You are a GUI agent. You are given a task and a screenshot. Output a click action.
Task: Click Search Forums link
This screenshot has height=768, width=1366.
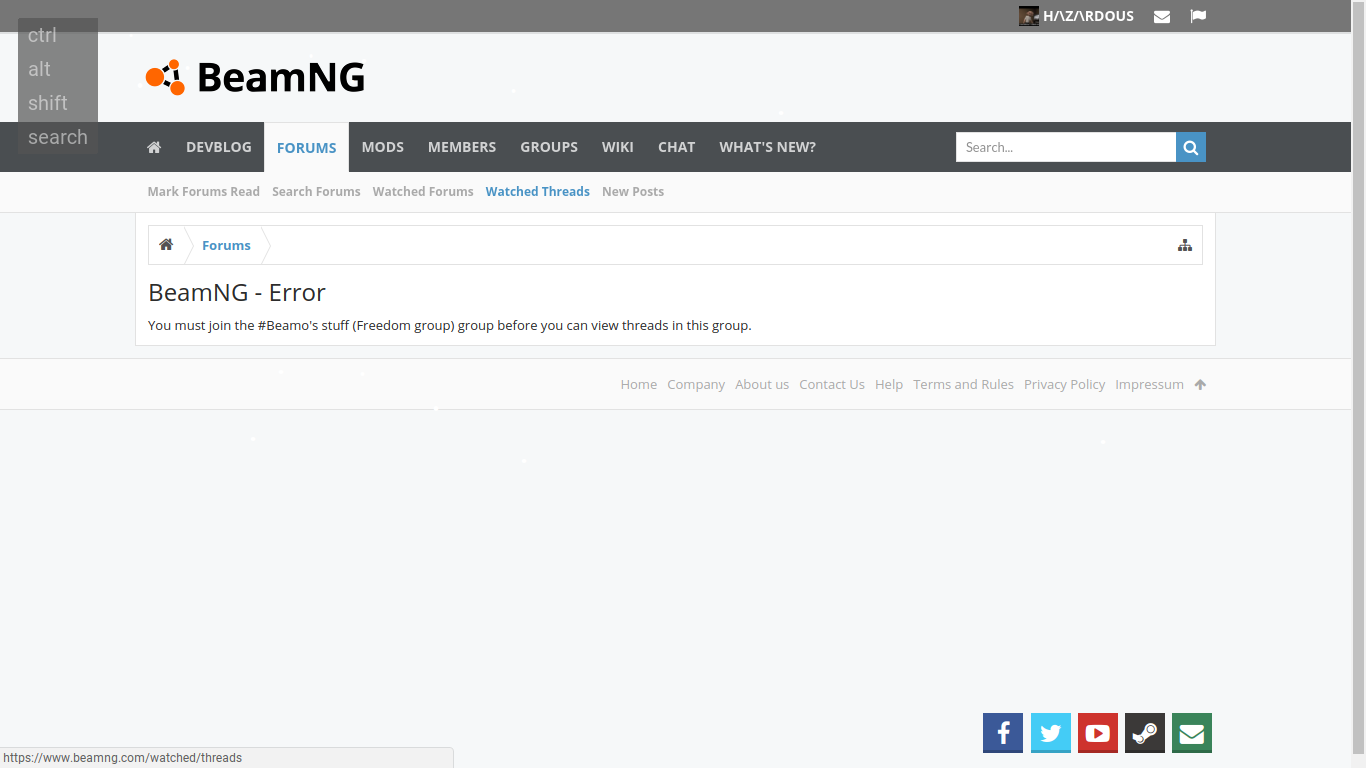(316, 192)
